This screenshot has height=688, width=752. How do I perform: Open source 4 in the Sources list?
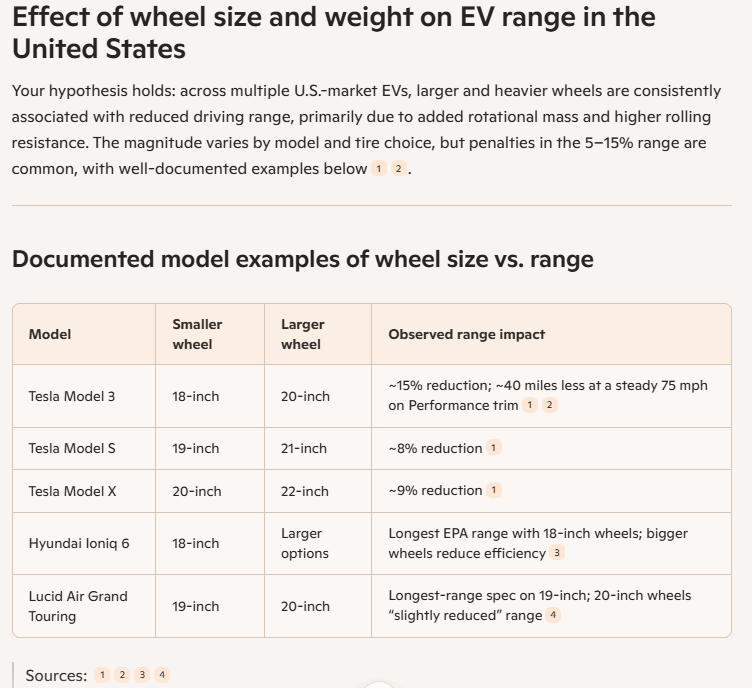pos(162,675)
